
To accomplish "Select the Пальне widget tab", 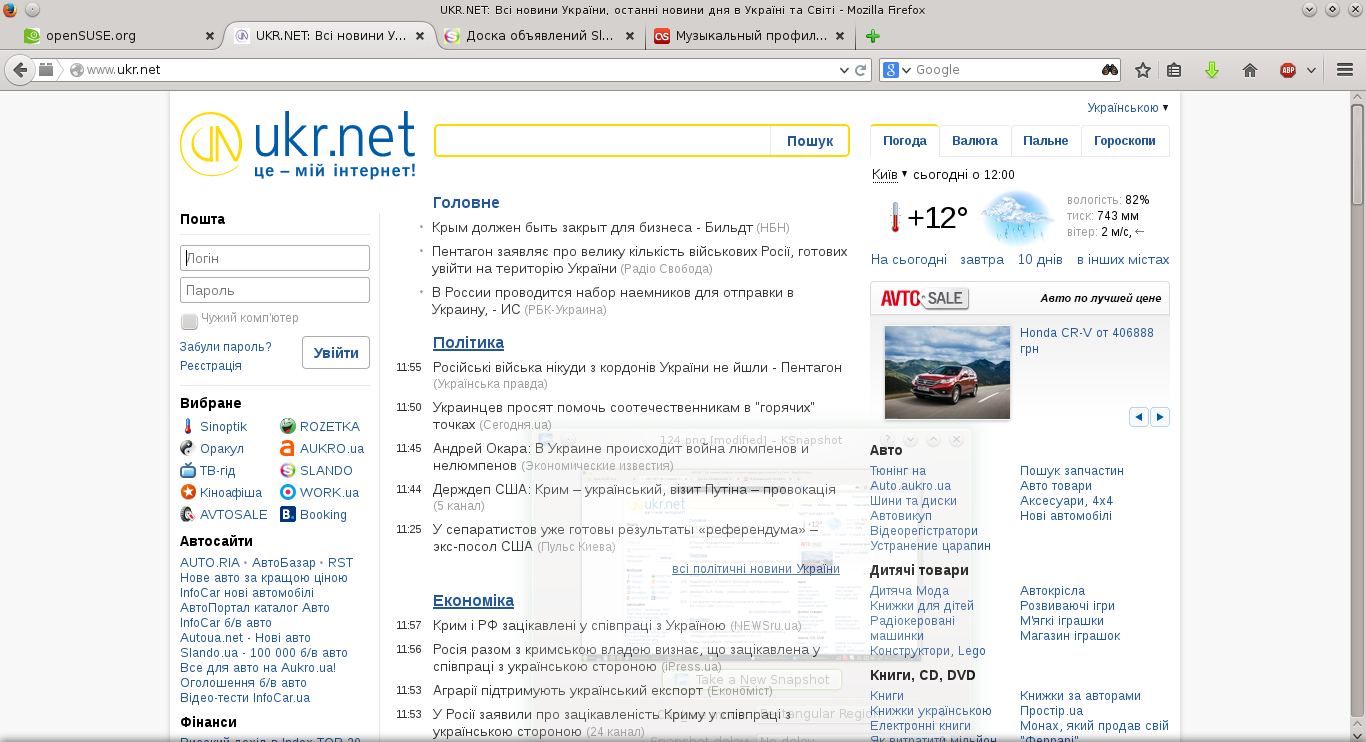I will point(1046,141).
